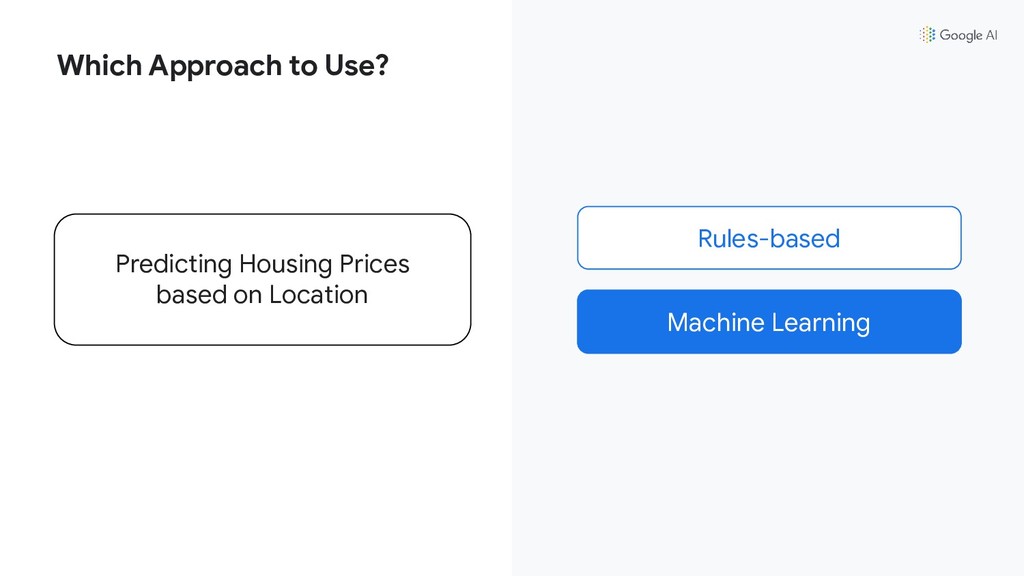Choose the Machine Learning option

(769, 322)
